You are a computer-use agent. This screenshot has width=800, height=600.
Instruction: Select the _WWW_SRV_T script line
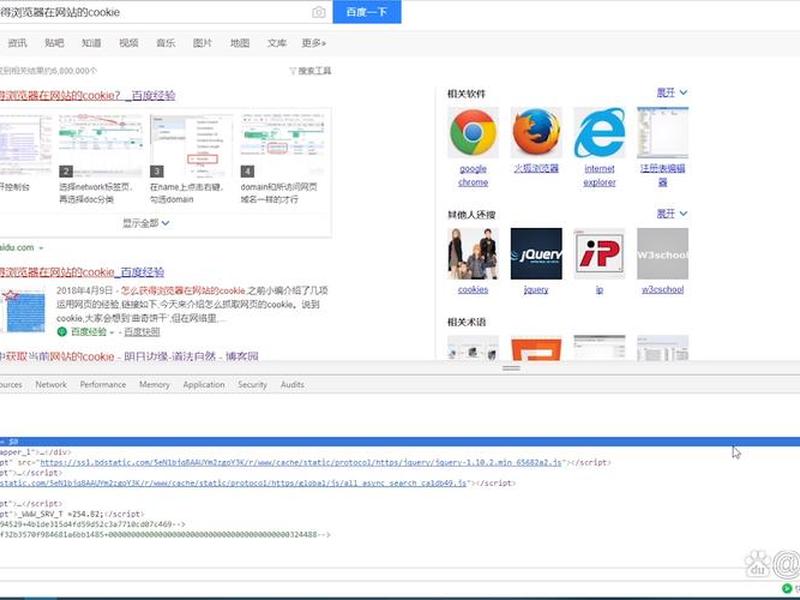coord(71,514)
